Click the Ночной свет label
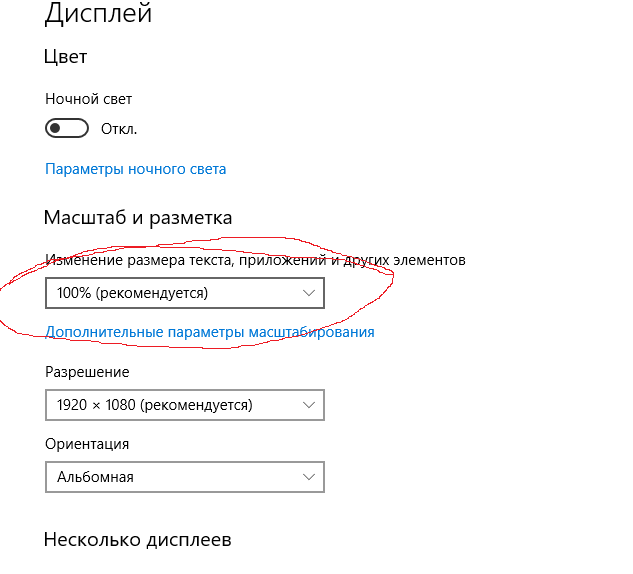 [x=89, y=99]
